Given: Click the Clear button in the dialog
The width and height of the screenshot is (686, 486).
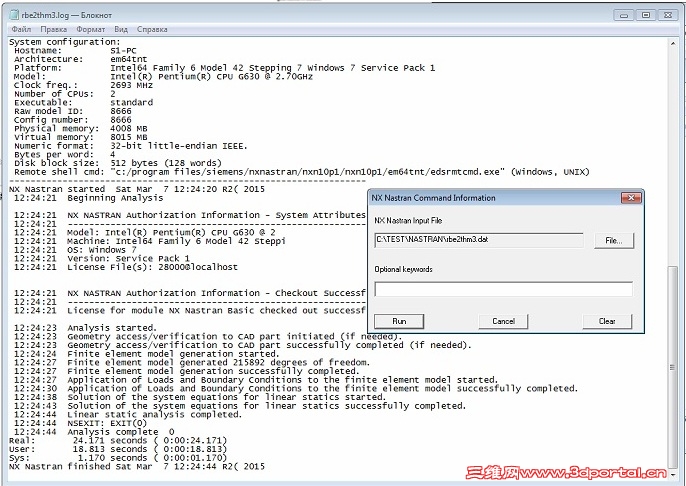Looking at the screenshot, I should pos(607,321).
